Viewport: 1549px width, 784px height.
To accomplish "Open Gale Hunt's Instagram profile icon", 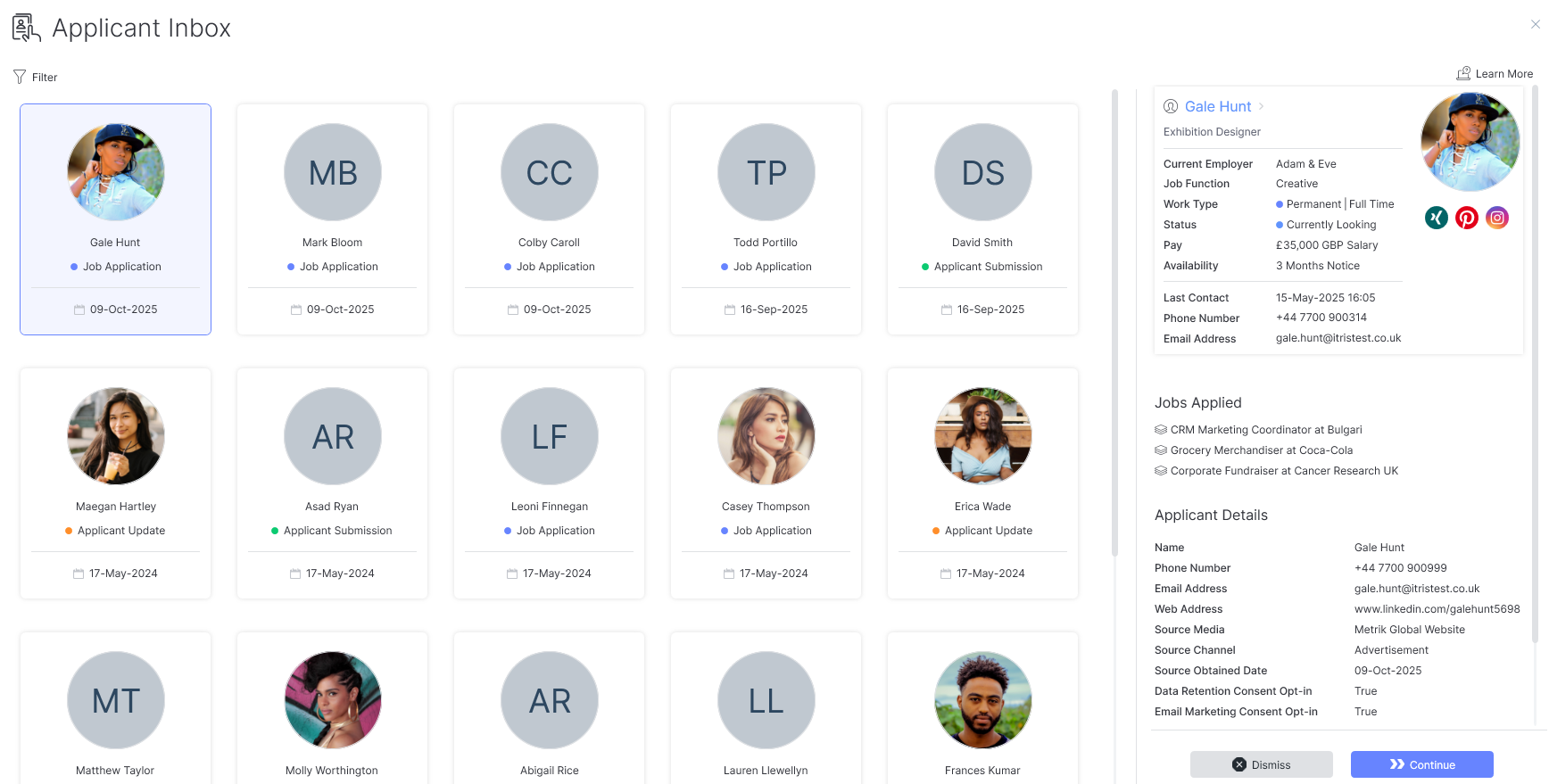I will pyautogui.click(x=1497, y=218).
